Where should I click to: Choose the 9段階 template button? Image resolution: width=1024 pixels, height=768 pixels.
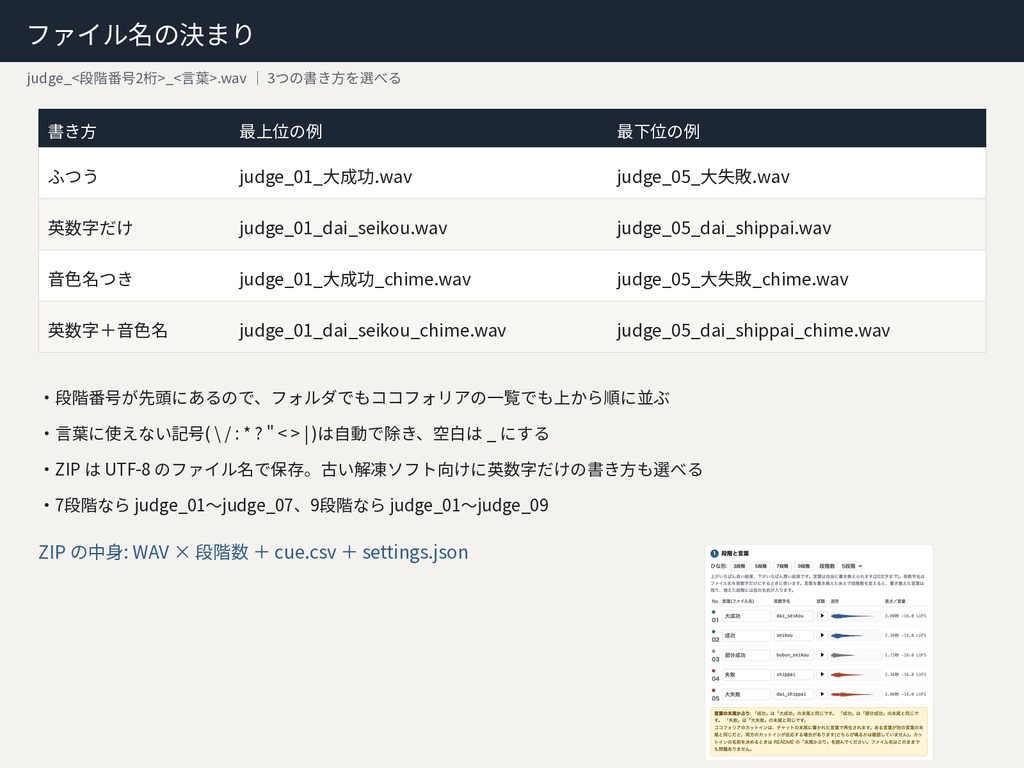coord(803,566)
